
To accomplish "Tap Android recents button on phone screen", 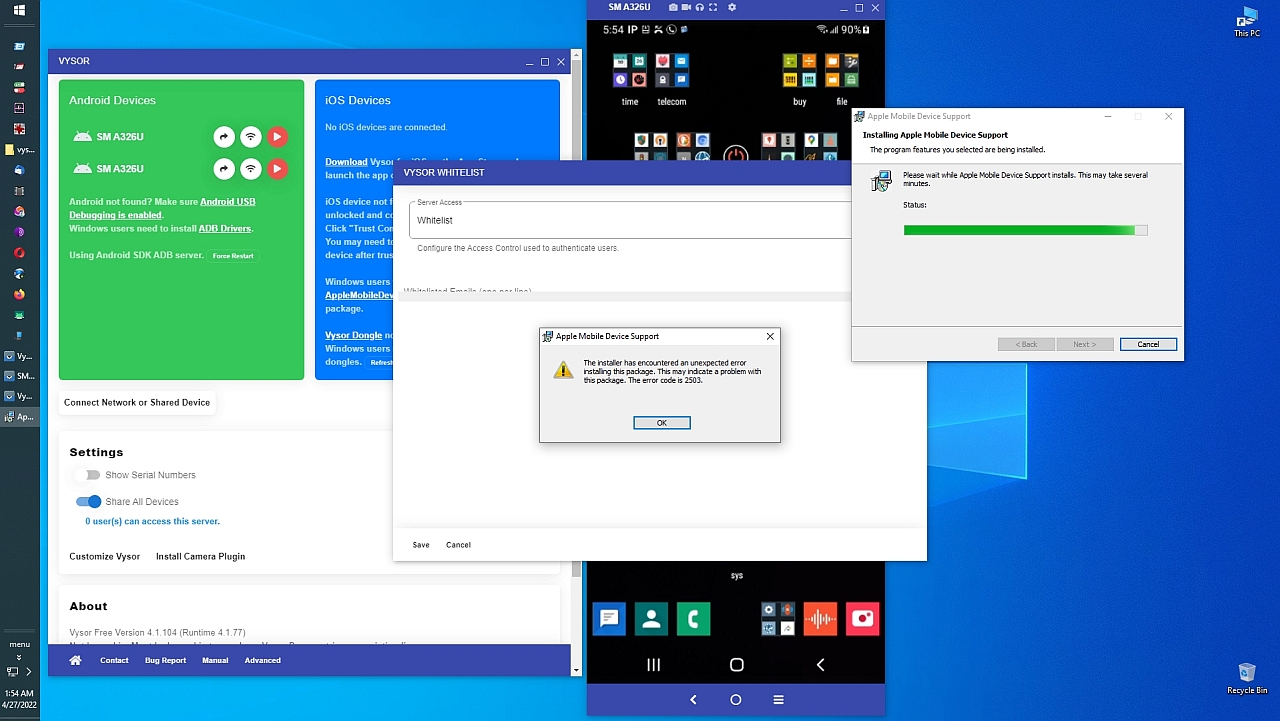I will (x=654, y=665).
